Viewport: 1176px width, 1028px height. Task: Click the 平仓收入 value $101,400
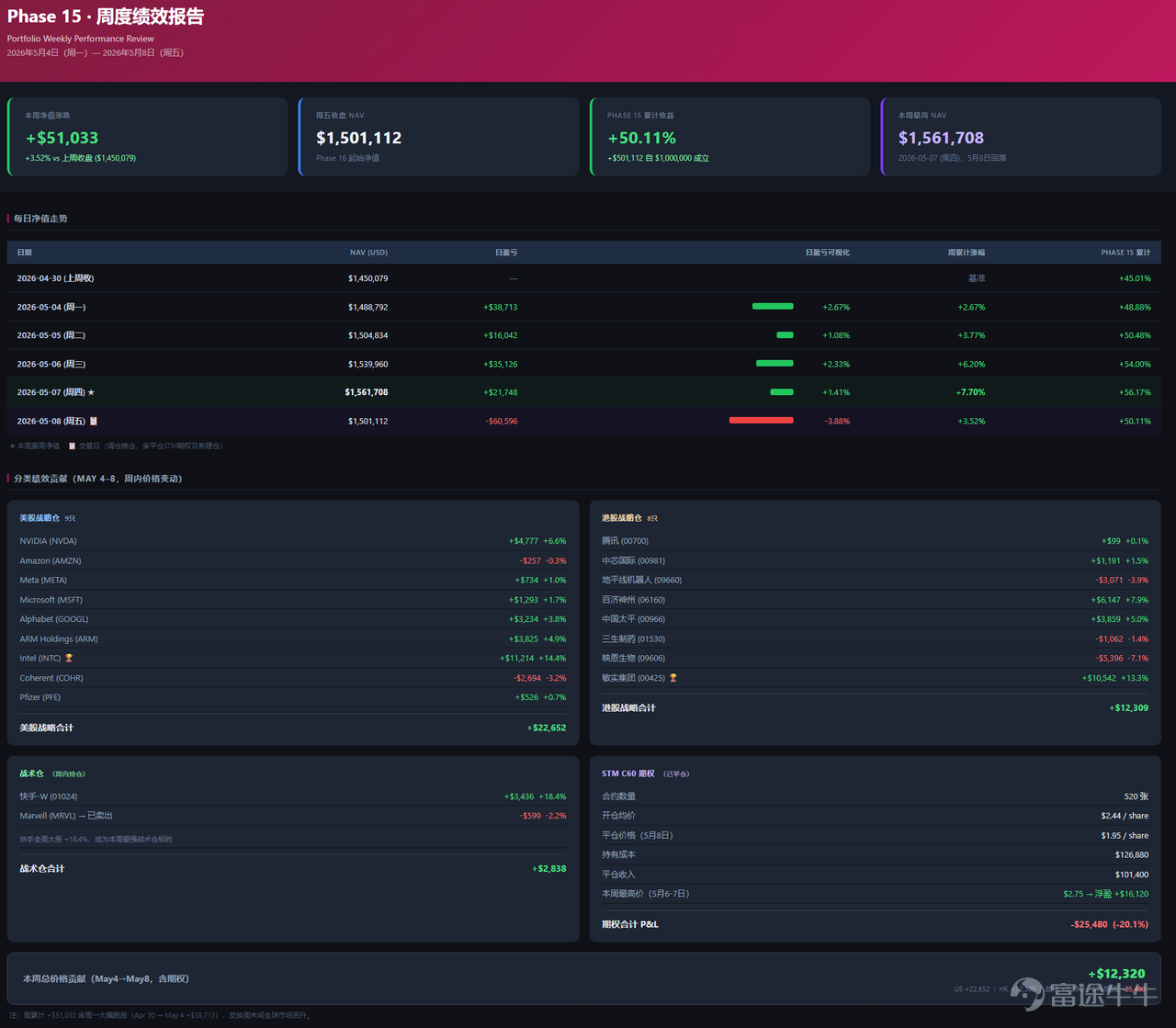[x=1132, y=875]
